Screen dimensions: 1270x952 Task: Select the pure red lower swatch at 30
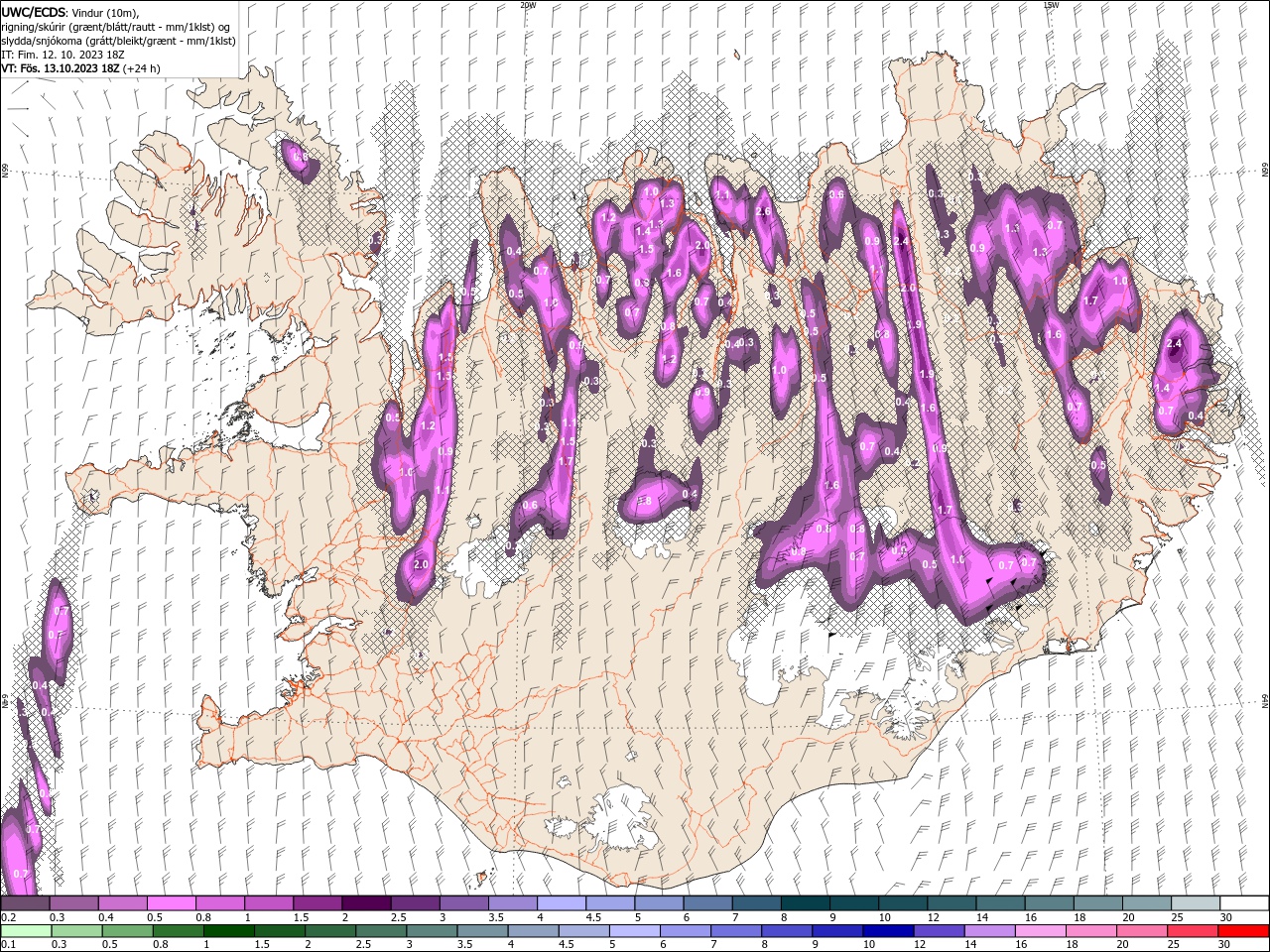(x=1244, y=931)
